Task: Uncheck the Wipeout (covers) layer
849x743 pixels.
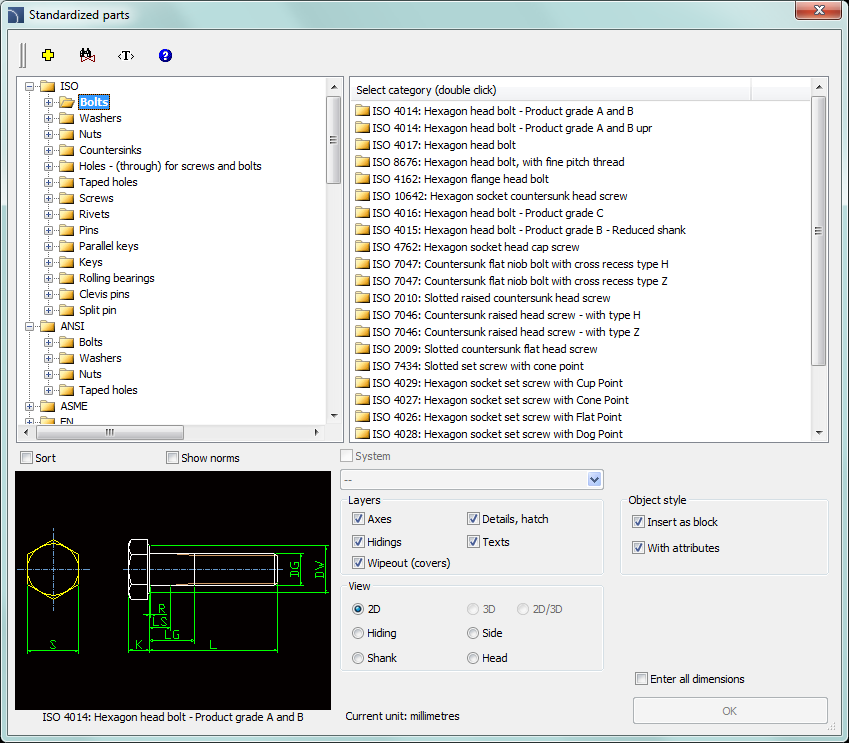Action: pyautogui.click(x=358, y=563)
